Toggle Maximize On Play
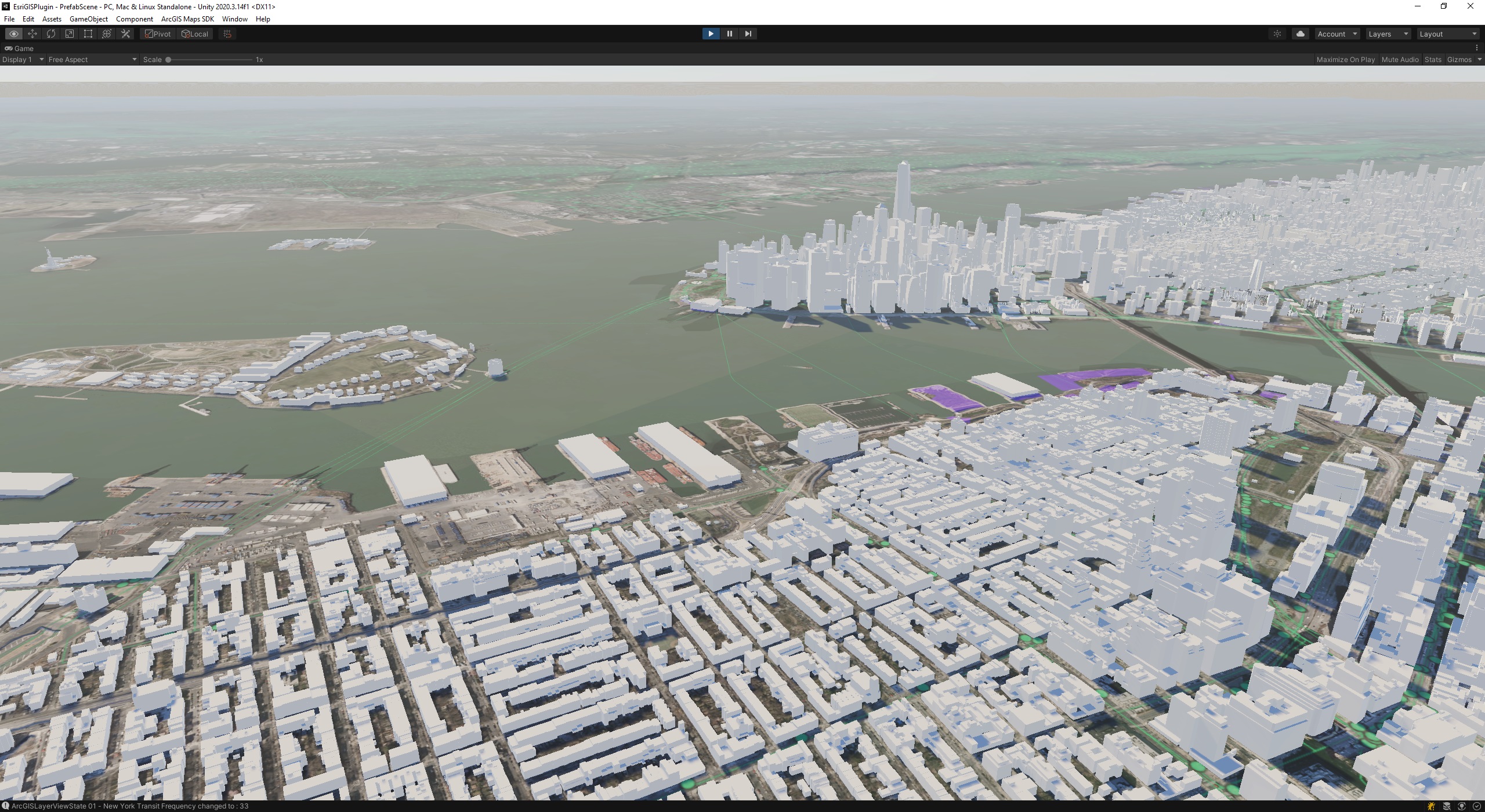The width and height of the screenshot is (1485, 812). [x=1345, y=60]
